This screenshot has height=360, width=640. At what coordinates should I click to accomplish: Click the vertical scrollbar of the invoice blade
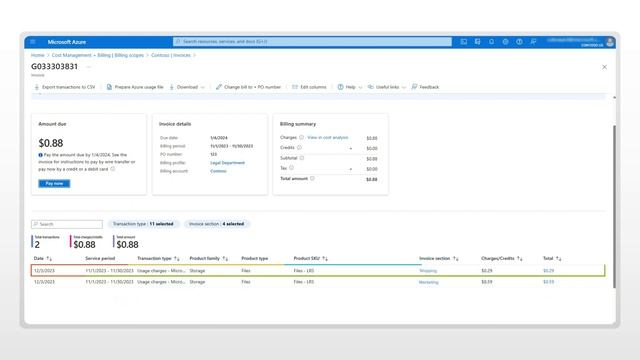coord(614,207)
